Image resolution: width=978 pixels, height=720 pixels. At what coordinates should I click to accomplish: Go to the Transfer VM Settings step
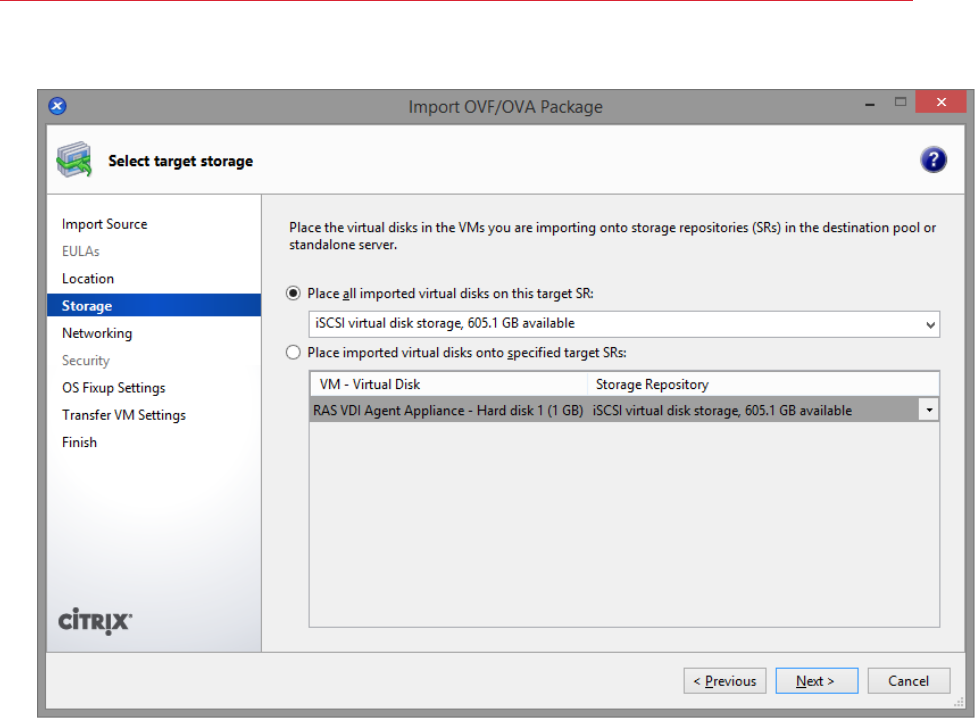tap(124, 415)
